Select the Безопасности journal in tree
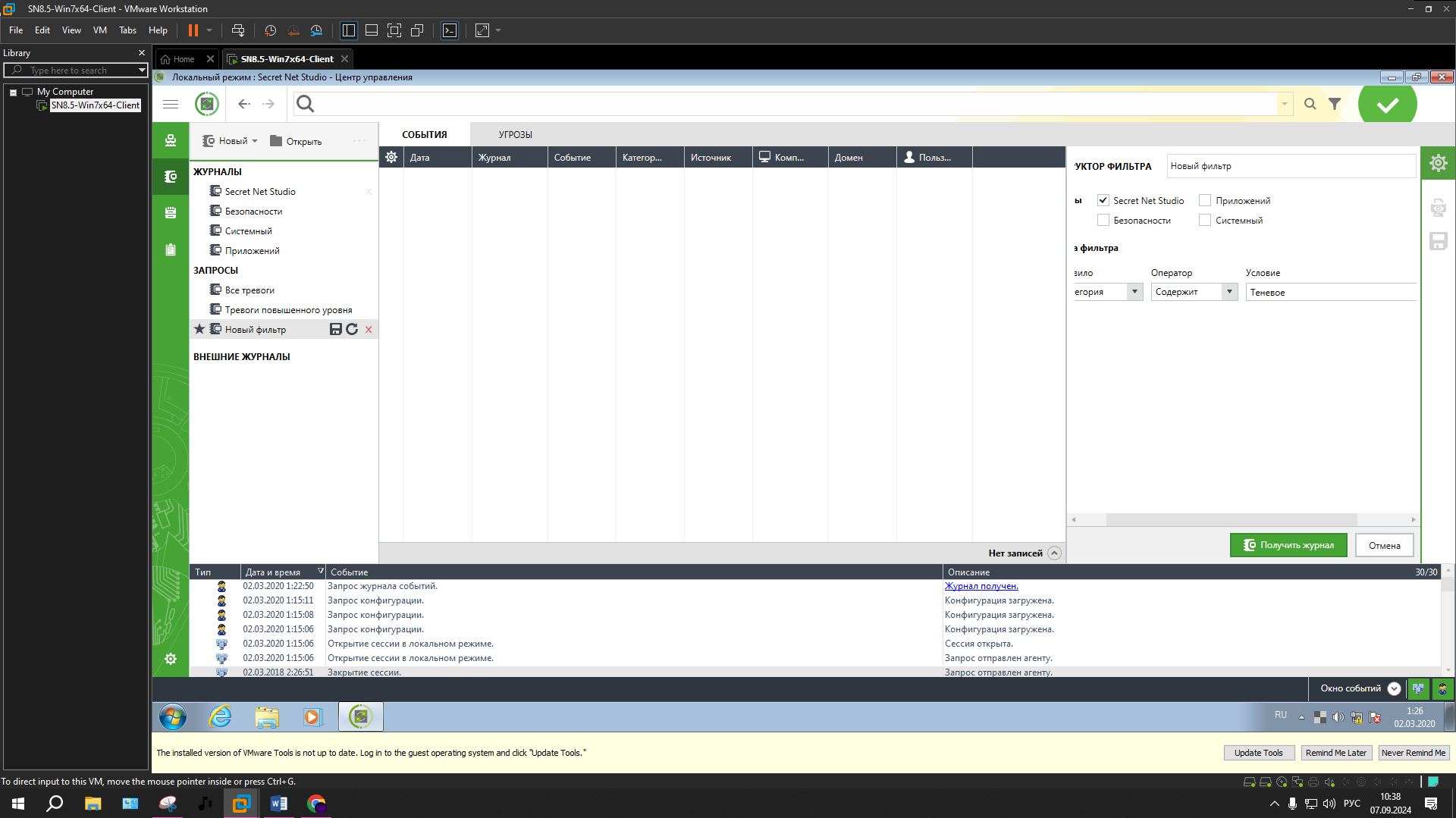1456x818 pixels. point(253,212)
